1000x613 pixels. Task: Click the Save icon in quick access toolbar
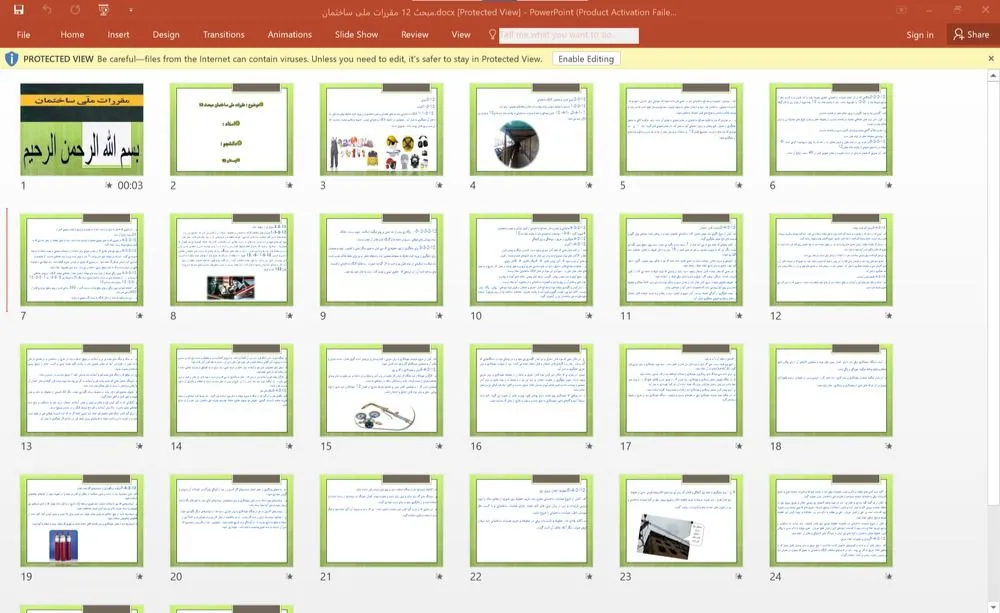19,11
